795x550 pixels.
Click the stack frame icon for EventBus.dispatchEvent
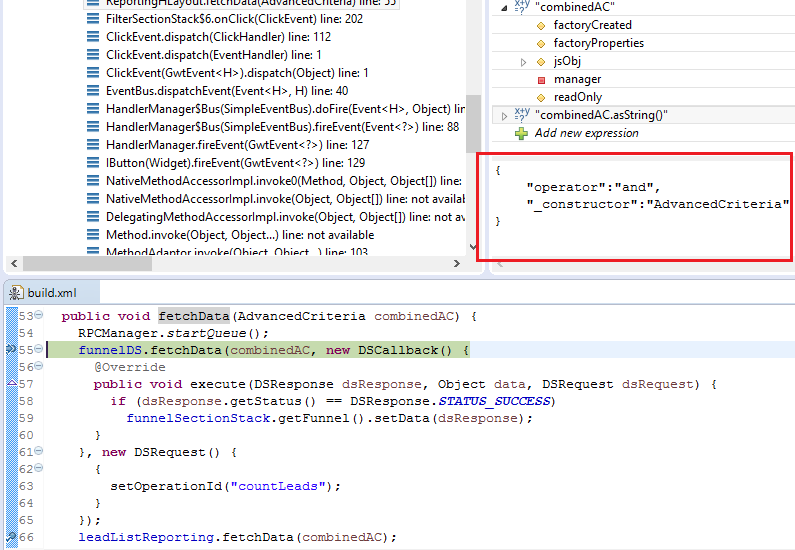click(x=93, y=91)
